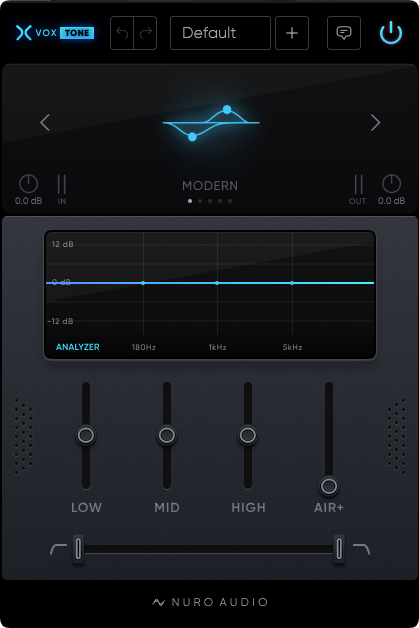Open the Default preset selector
The width and height of the screenshot is (419, 628).
pyautogui.click(x=220, y=33)
